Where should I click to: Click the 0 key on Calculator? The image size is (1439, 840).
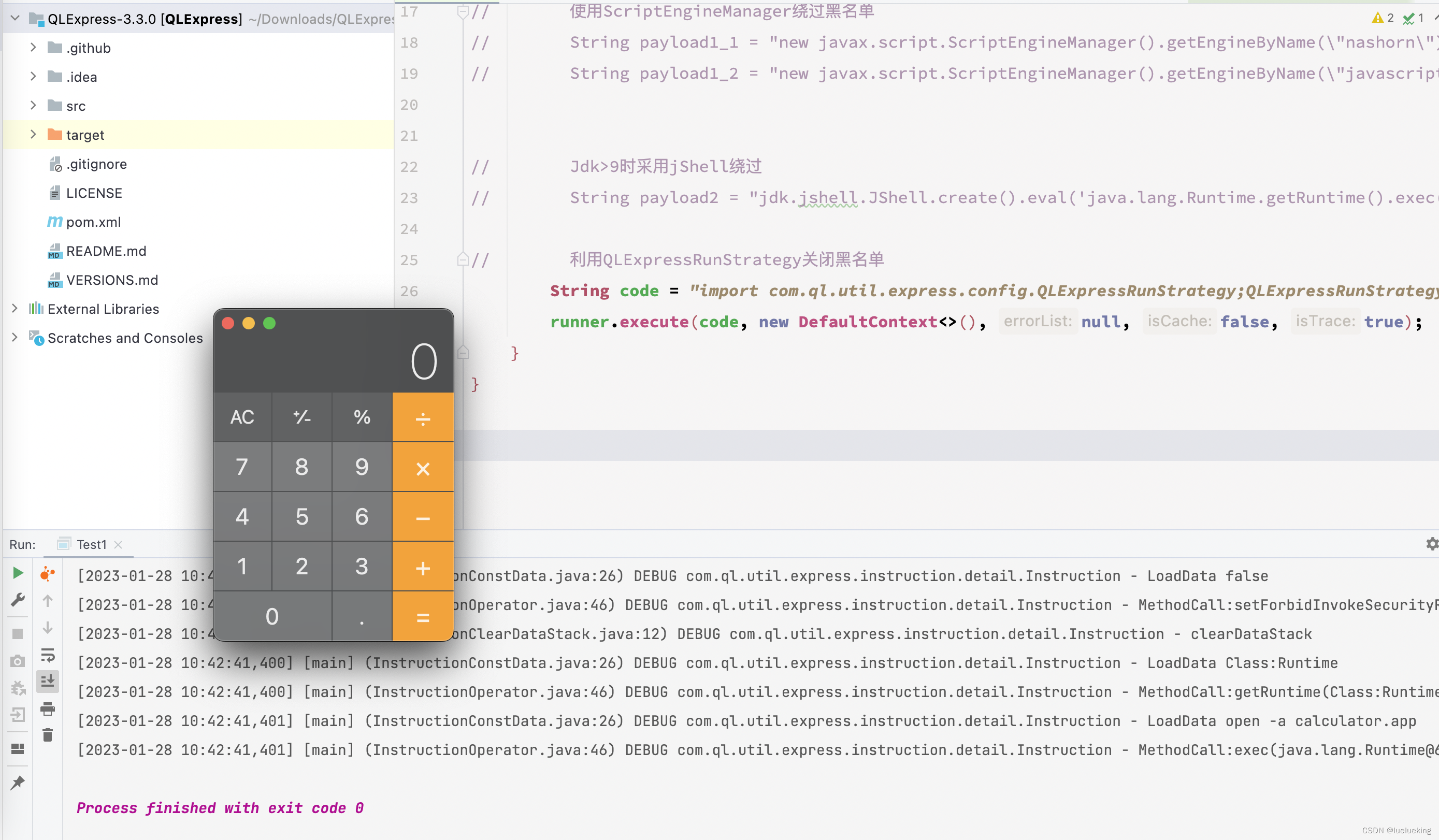point(272,616)
